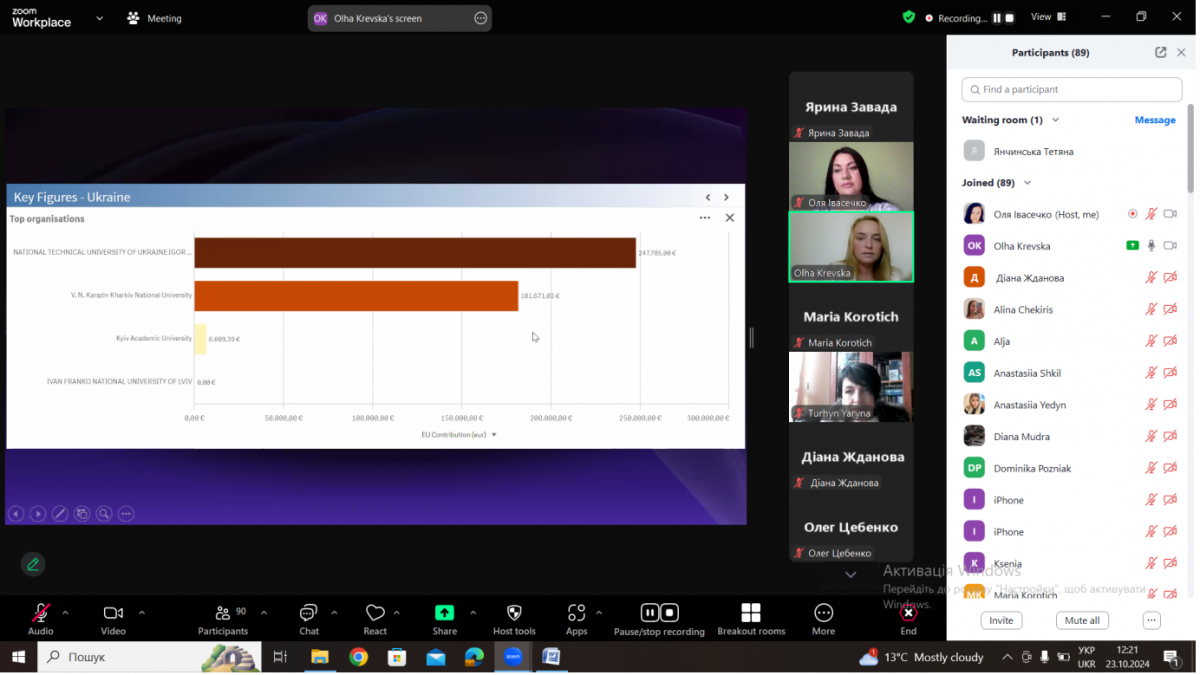Click the Find a participant search field

tap(1070, 90)
